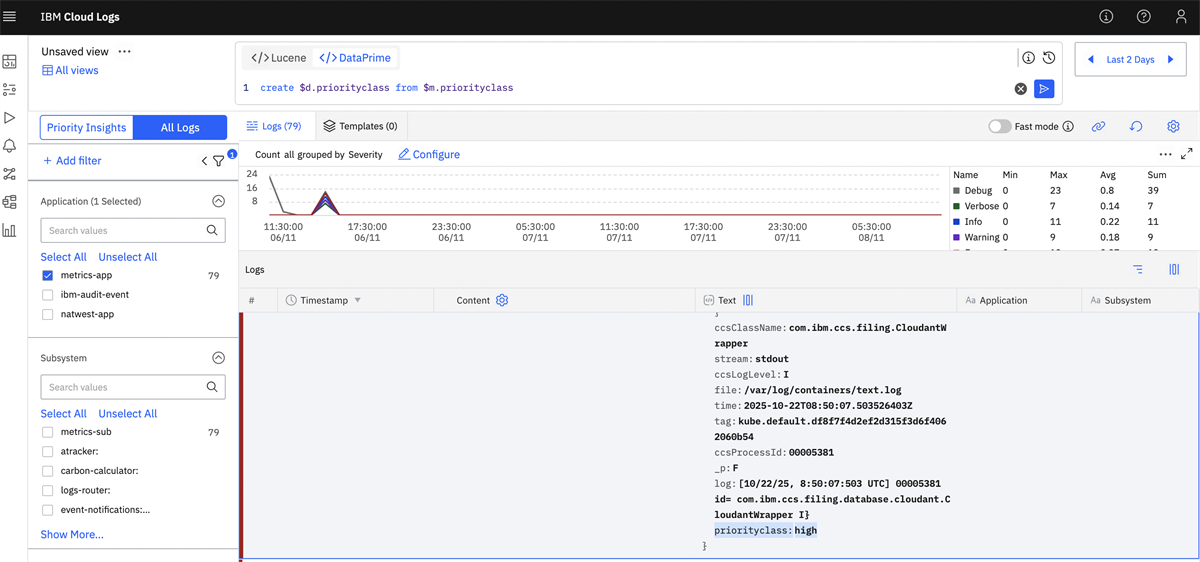
Task: Open query history clock icon
Action: pos(1049,58)
